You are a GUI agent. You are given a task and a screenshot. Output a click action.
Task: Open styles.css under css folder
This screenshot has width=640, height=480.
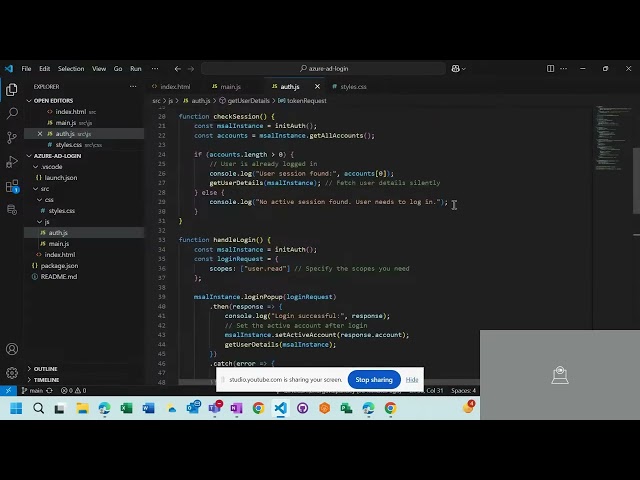click(x=61, y=211)
